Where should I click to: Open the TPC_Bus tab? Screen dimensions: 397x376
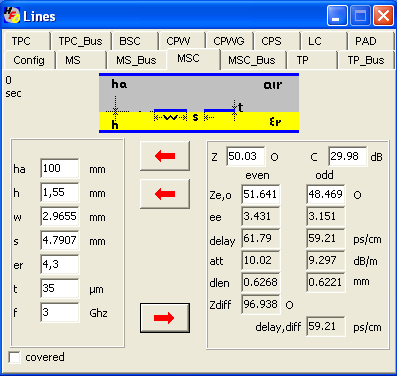81,41
